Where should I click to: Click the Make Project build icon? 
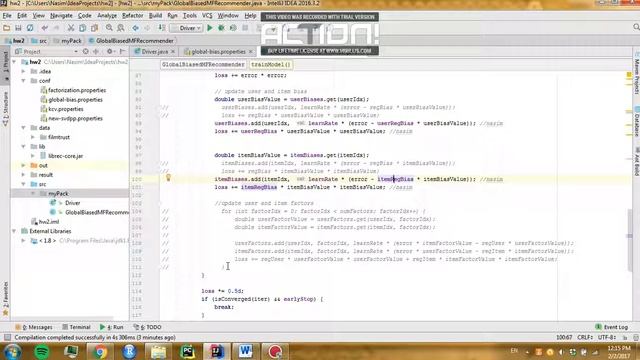(x=162, y=28)
